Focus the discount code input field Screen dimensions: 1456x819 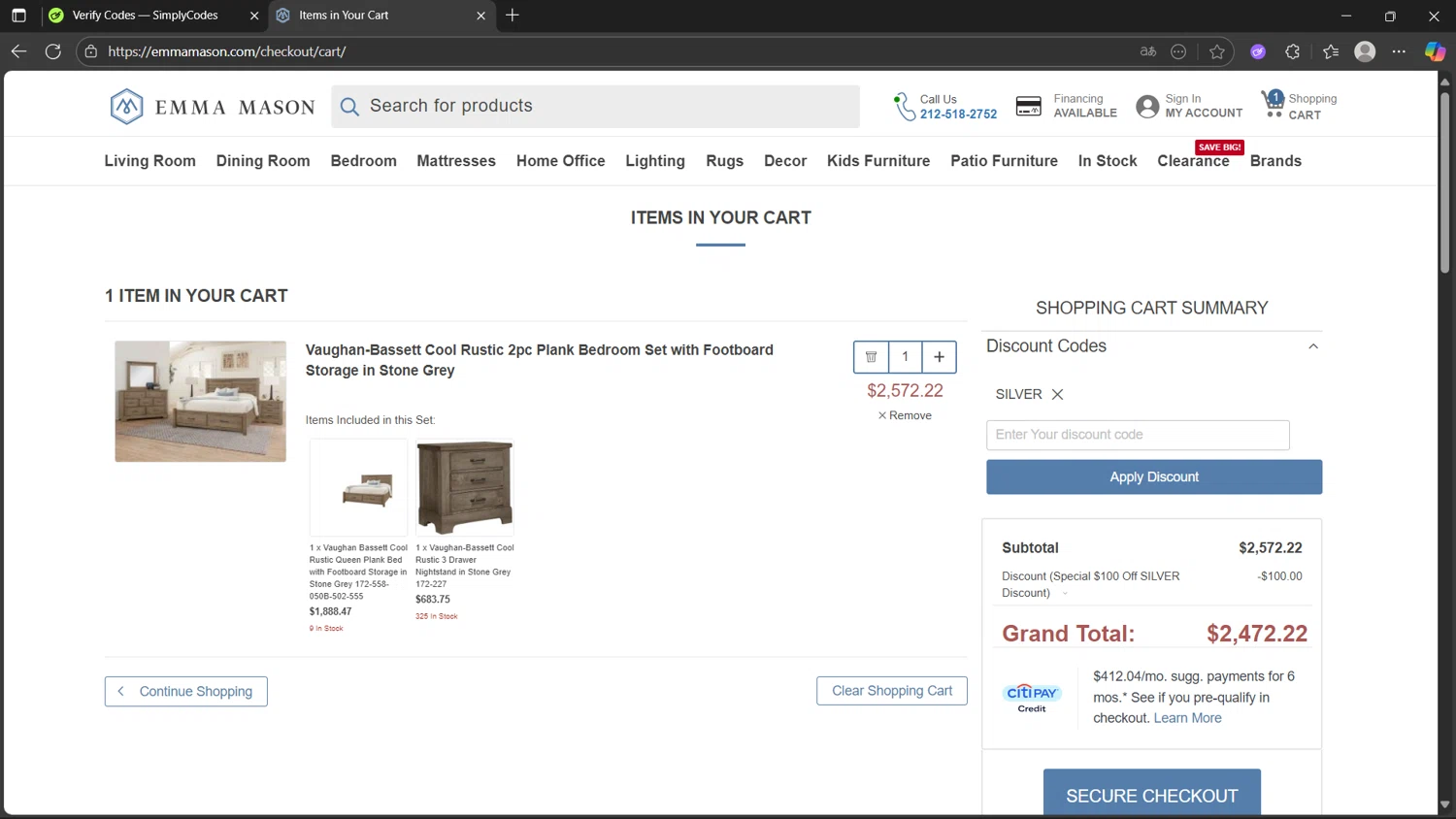click(1138, 435)
